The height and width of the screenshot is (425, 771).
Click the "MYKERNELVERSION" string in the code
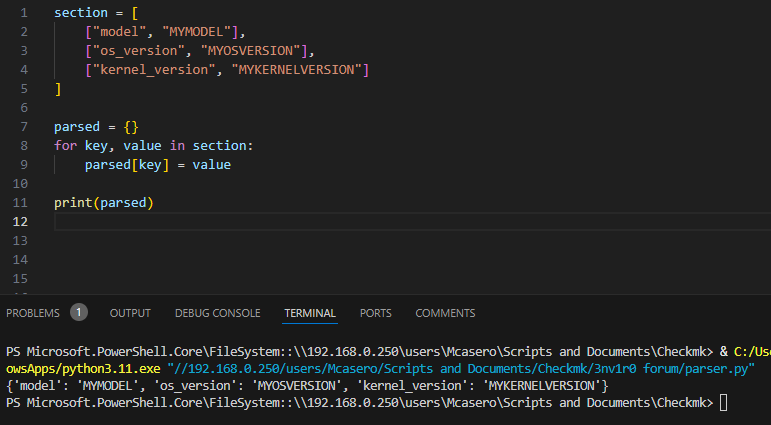pos(300,69)
